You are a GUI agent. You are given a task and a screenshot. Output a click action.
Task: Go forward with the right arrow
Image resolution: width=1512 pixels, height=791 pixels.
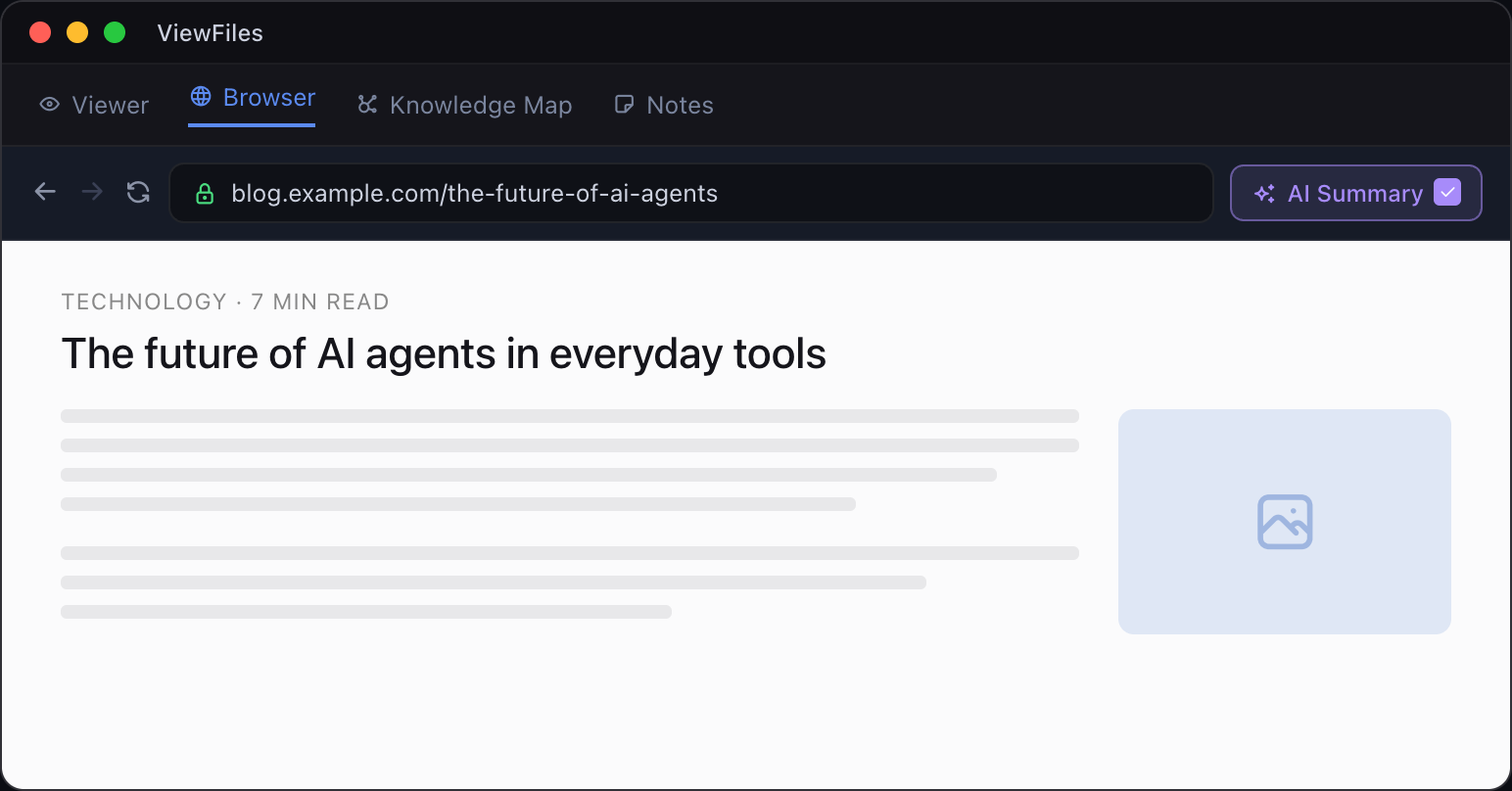pyautogui.click(x=92, y=192)
